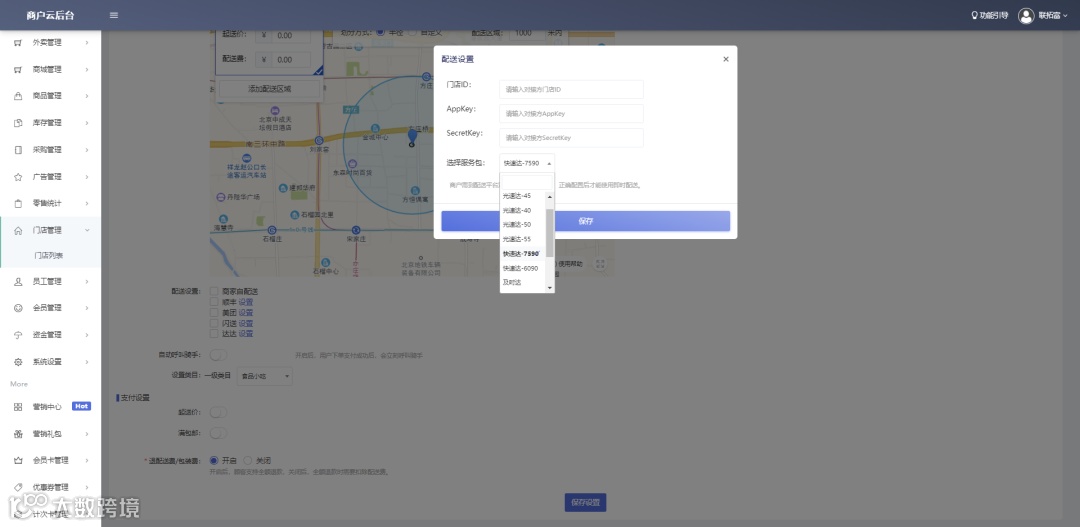
Task: Click the 员工管理 person icon
Action: click(18, 281)
